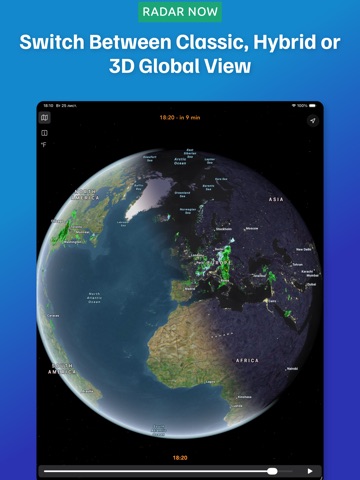
Task: Tap the Tehran city label
Action: [x=297, y=265]
